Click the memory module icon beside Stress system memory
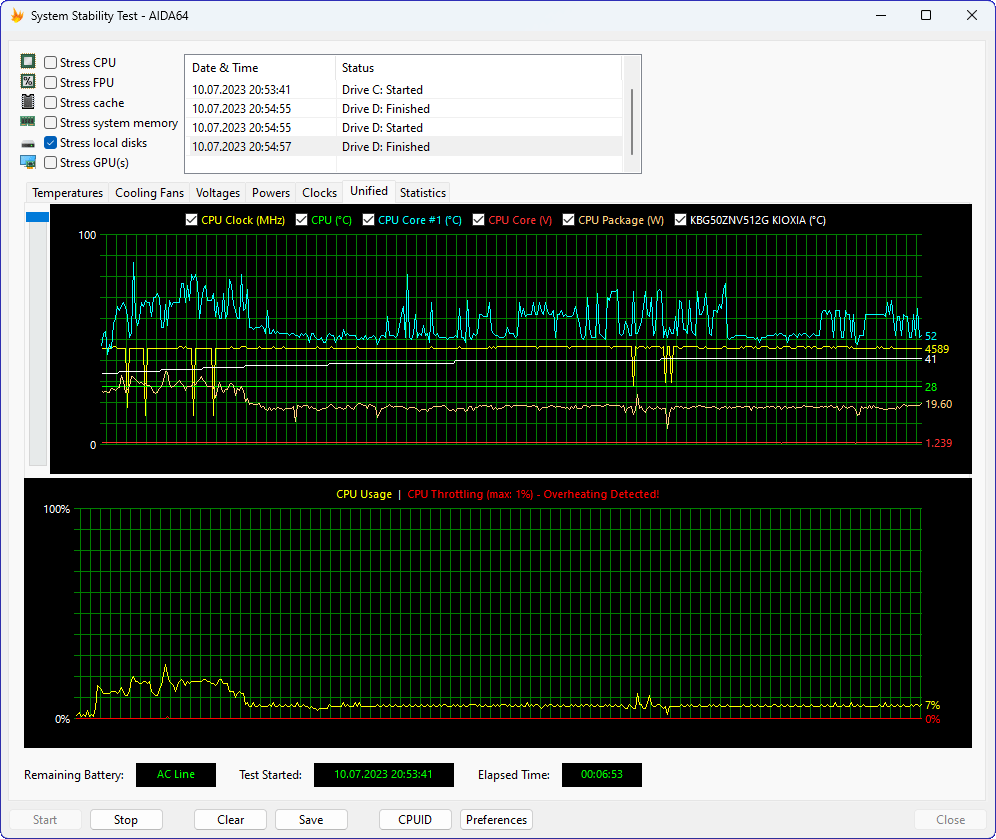Image resolution: width=996 pixels, height=839 pixels. 28,122
